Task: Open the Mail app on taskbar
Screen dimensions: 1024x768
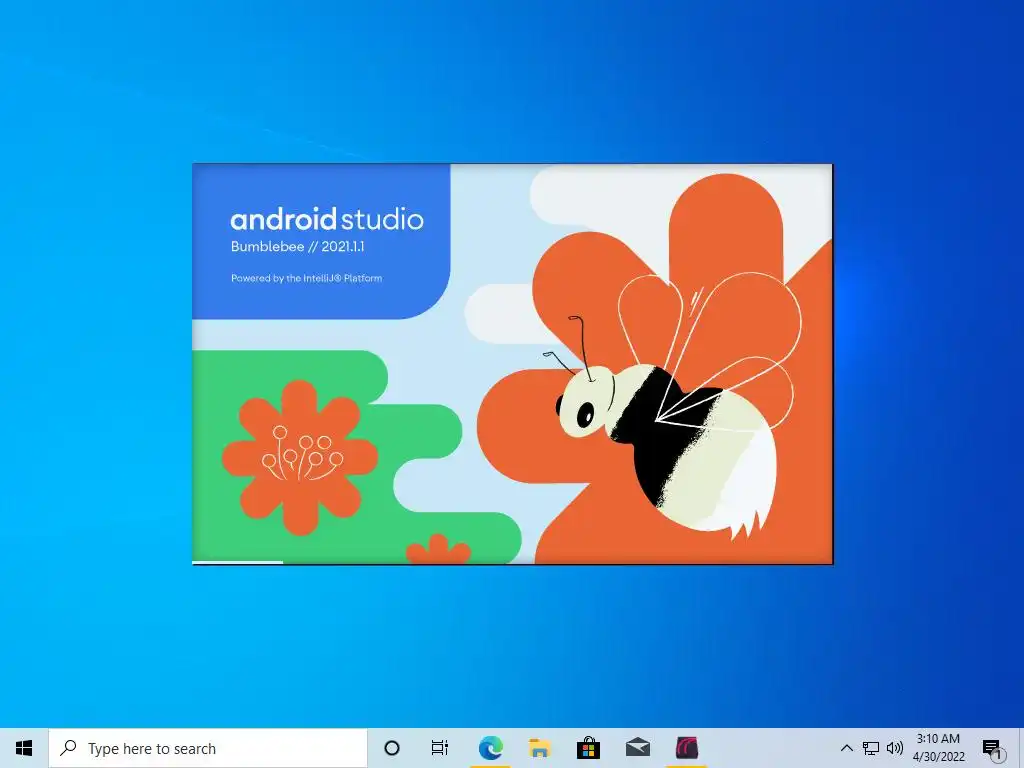Action: point(637,748)
